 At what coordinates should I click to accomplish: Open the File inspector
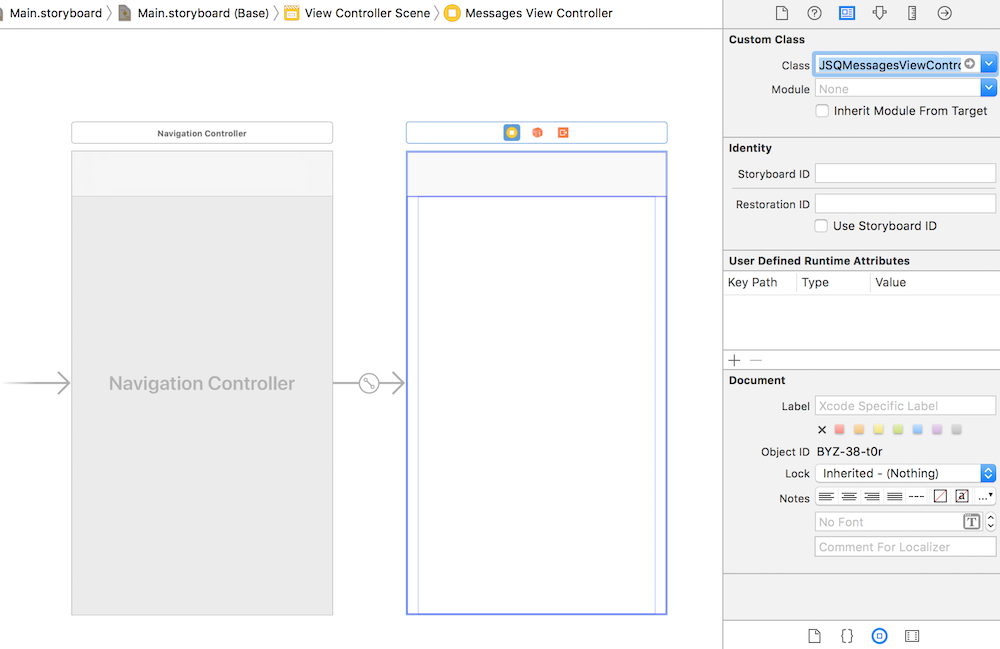coord(782,13)
